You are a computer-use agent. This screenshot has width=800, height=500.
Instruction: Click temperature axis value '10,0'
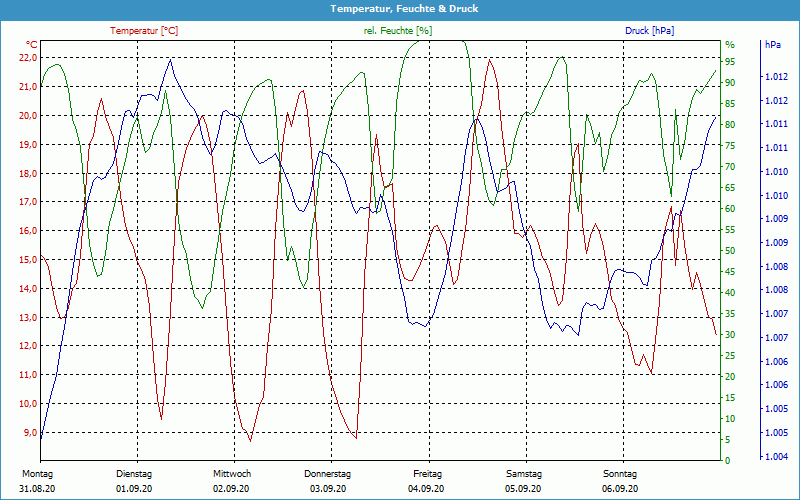pyautogui.click(x=28, y=404)
